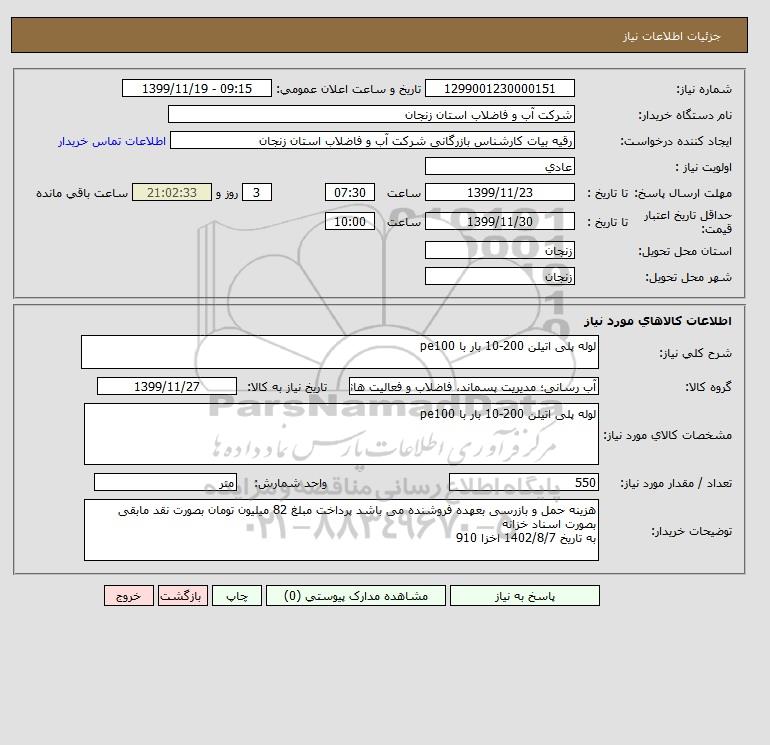Viewport: 770px width, 745px height.
Task: Click 'مهلت ارسال پاسخ:' label
Action: pyautogui.click(x=684, y=193)
